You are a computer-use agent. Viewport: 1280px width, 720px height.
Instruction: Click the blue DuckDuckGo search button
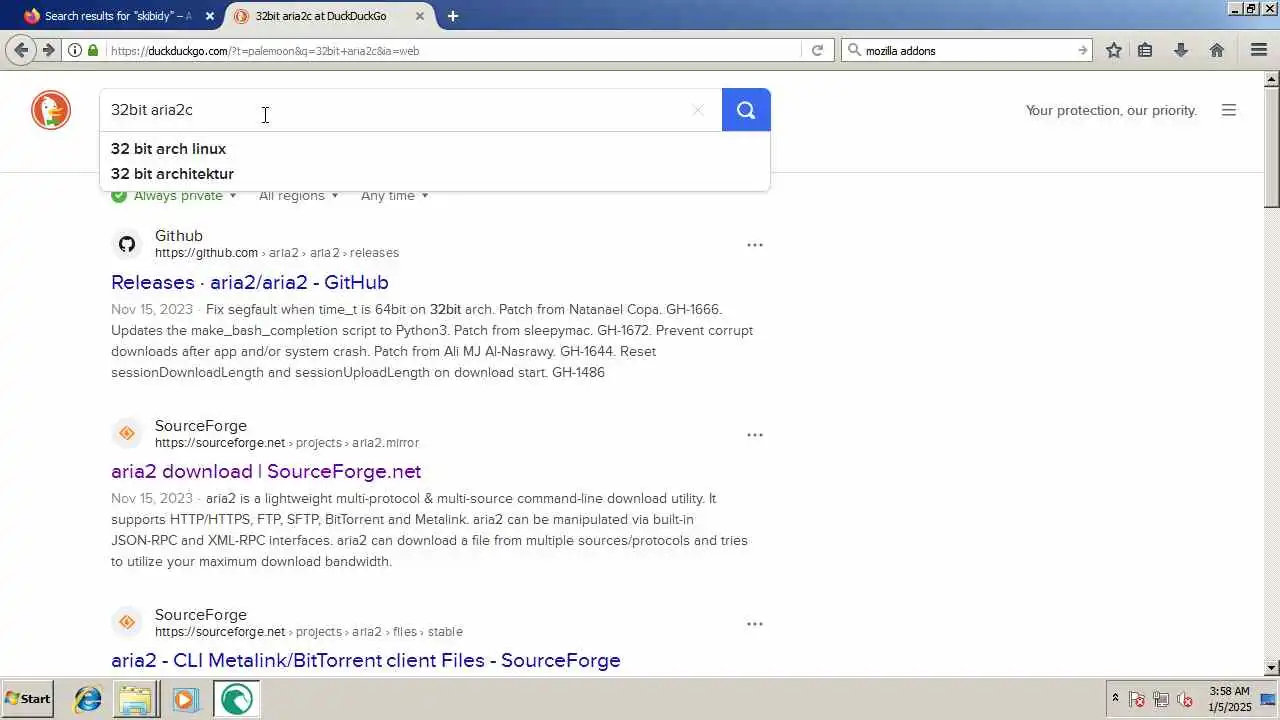coord(746,110)
